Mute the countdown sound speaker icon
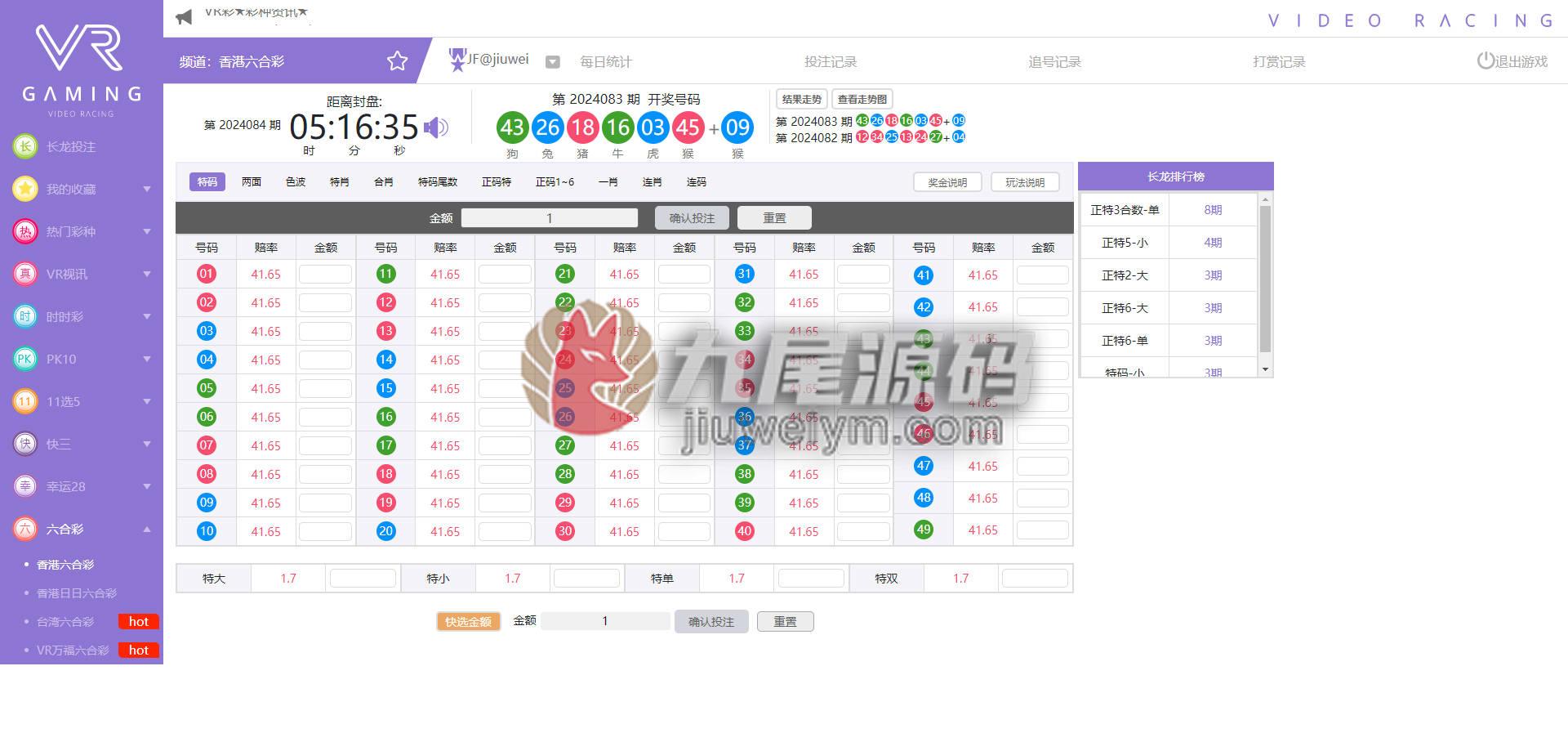This screenshot has height=751, width=1568. [x=436, y=127]
